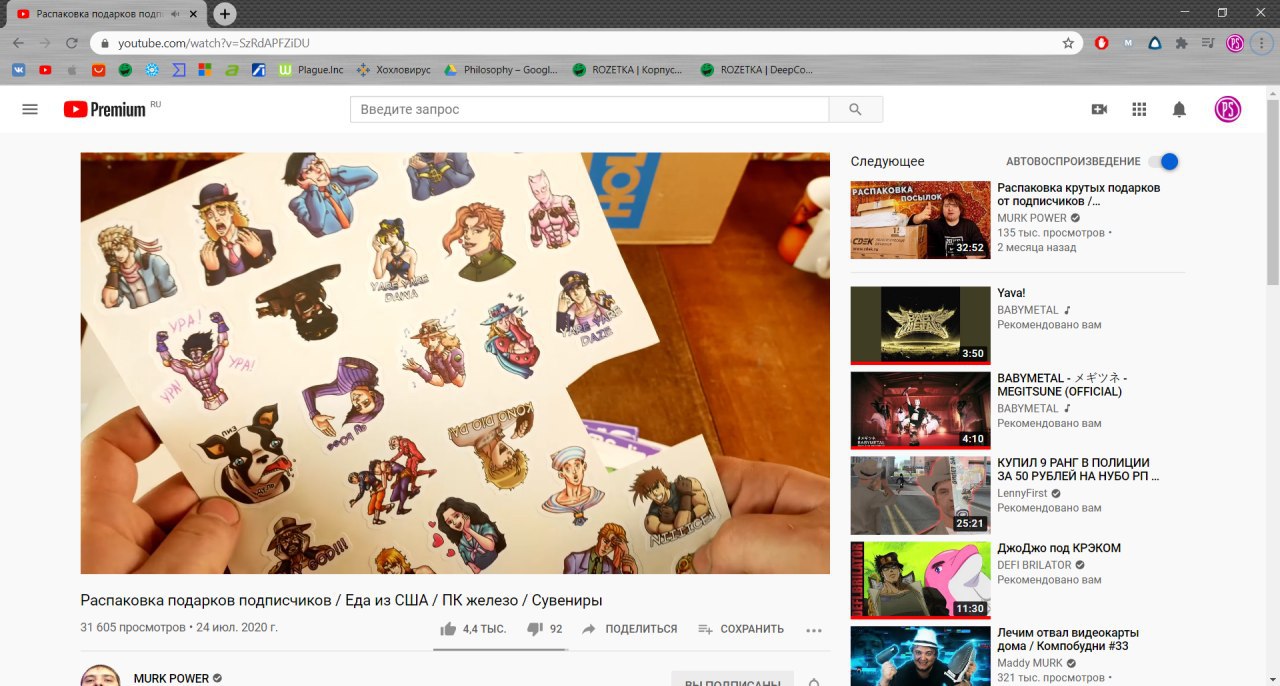
Task: Go forward with the browser arrow
Action: point(45,43)
